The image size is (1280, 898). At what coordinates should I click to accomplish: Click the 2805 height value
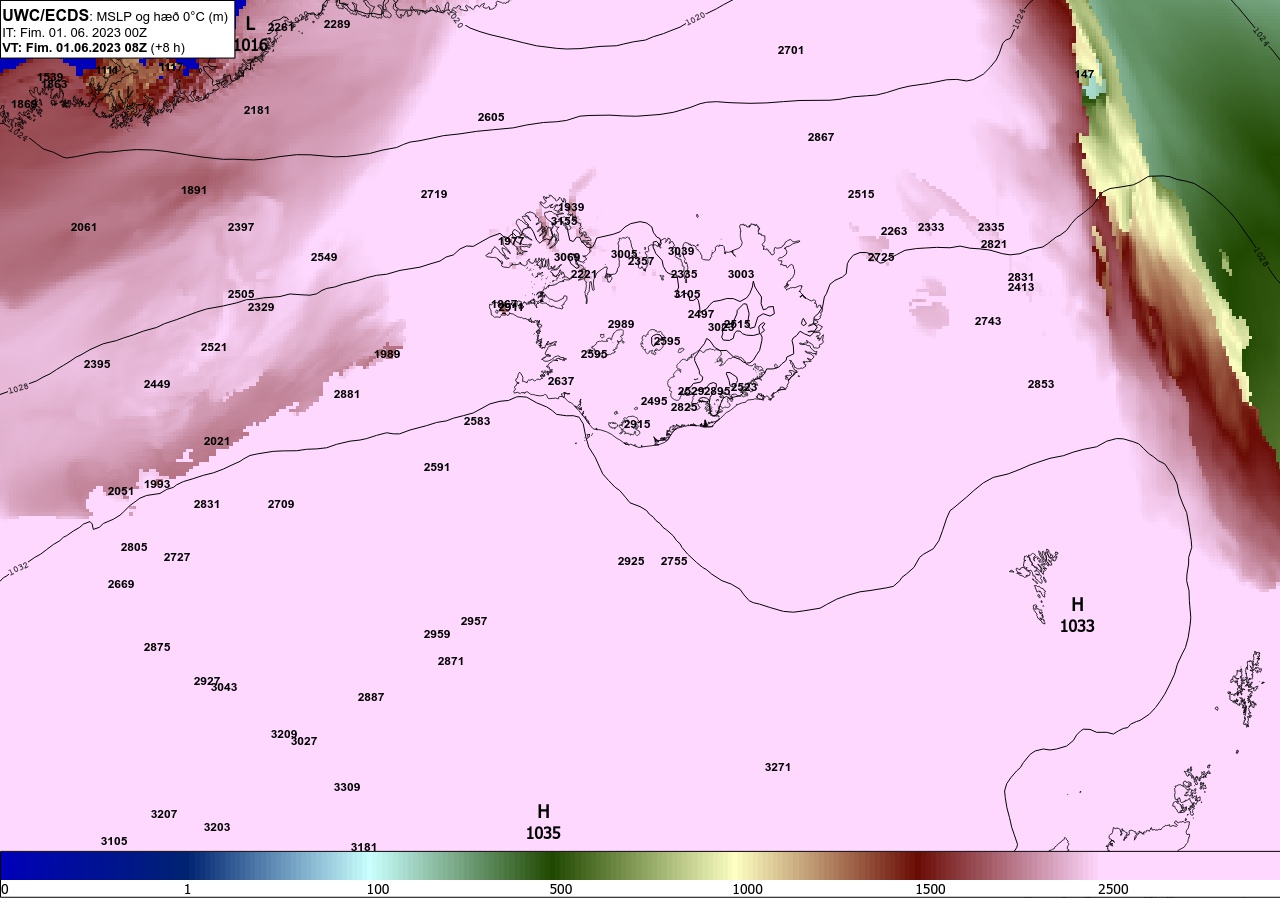[x=134, y=547]
